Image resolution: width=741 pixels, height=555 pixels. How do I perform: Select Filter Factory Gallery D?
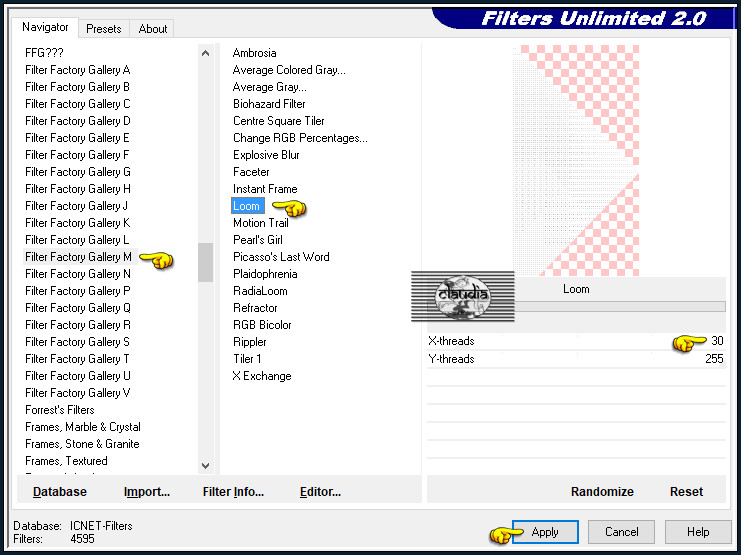pyautogui.click(x=78, y=121)
